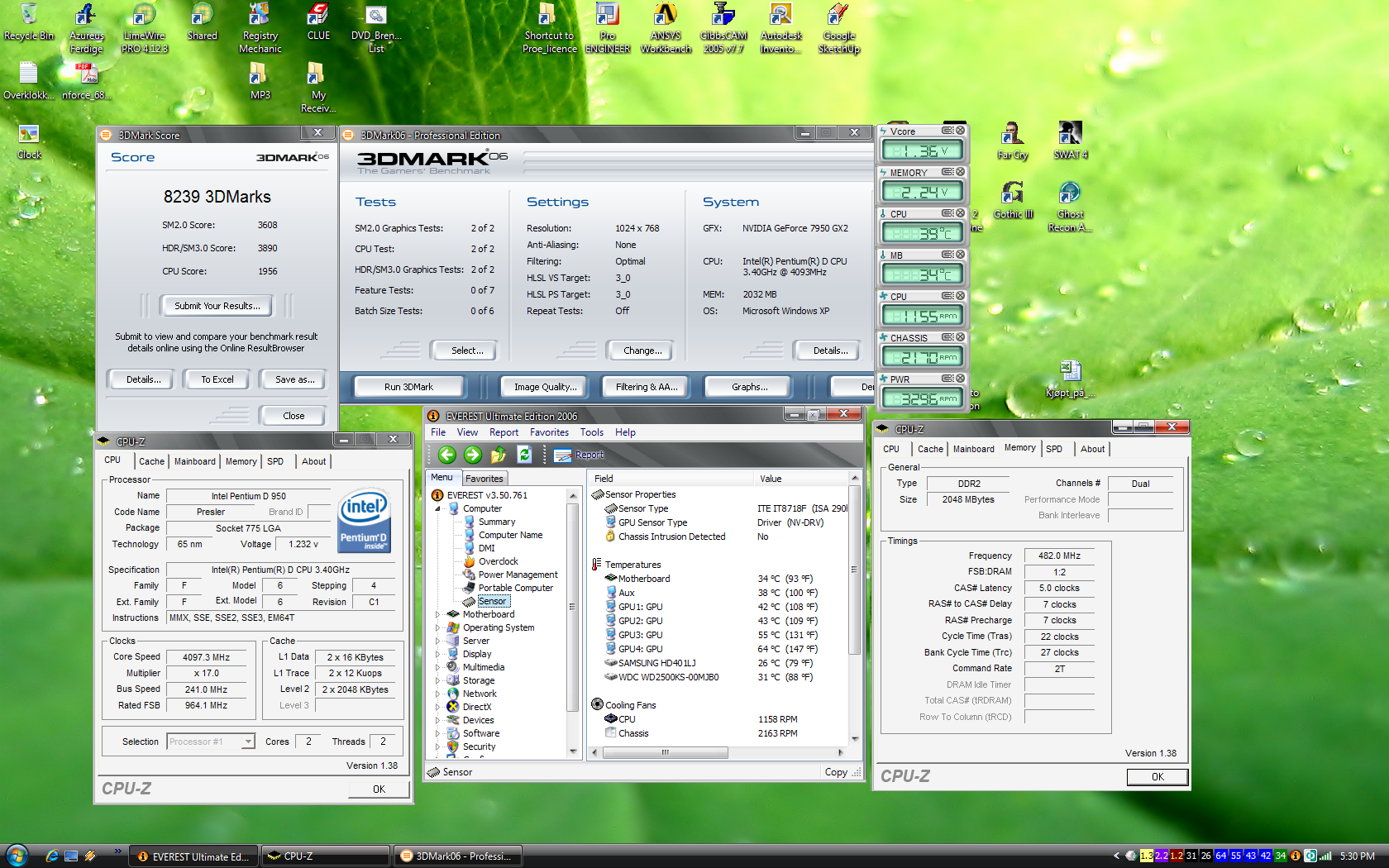Click Change button under Settings
Viewport: 1389px width, 868px height.
click(x=642, y=351)
